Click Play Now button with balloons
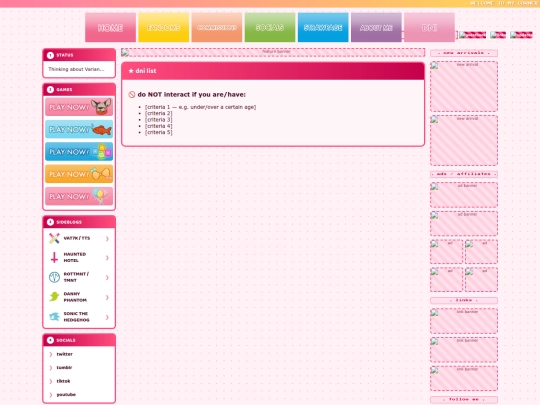The image size is (540, 405). pyautogui.click(x=79, y=196)
